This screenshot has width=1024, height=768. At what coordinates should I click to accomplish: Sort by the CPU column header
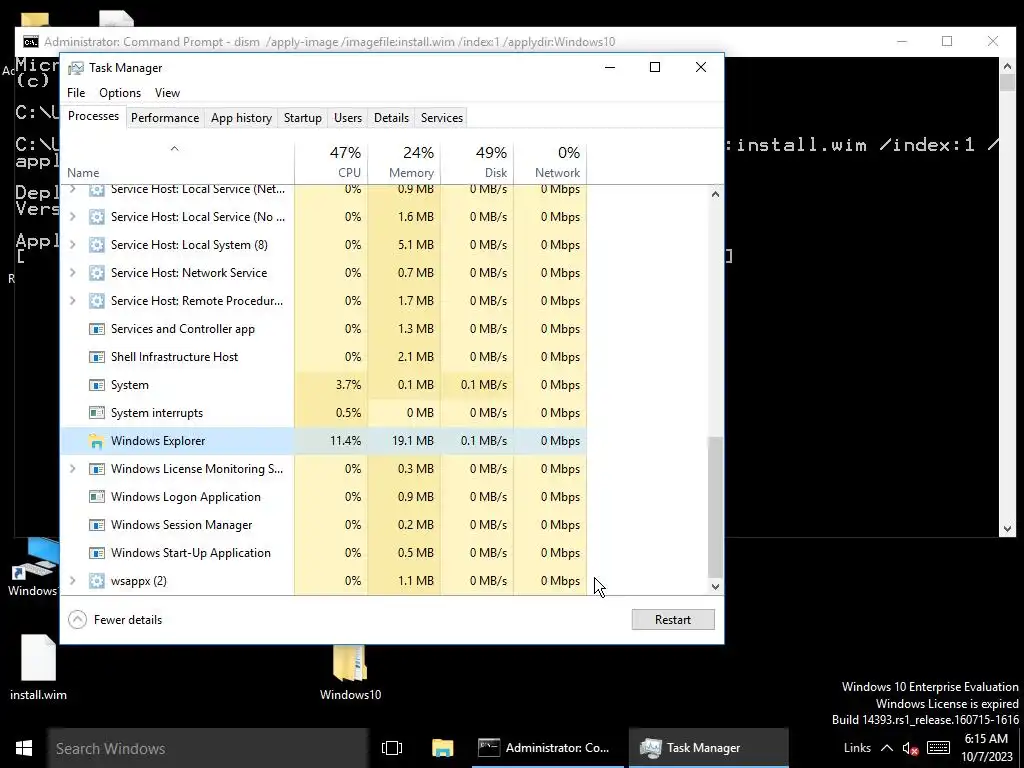331,162
